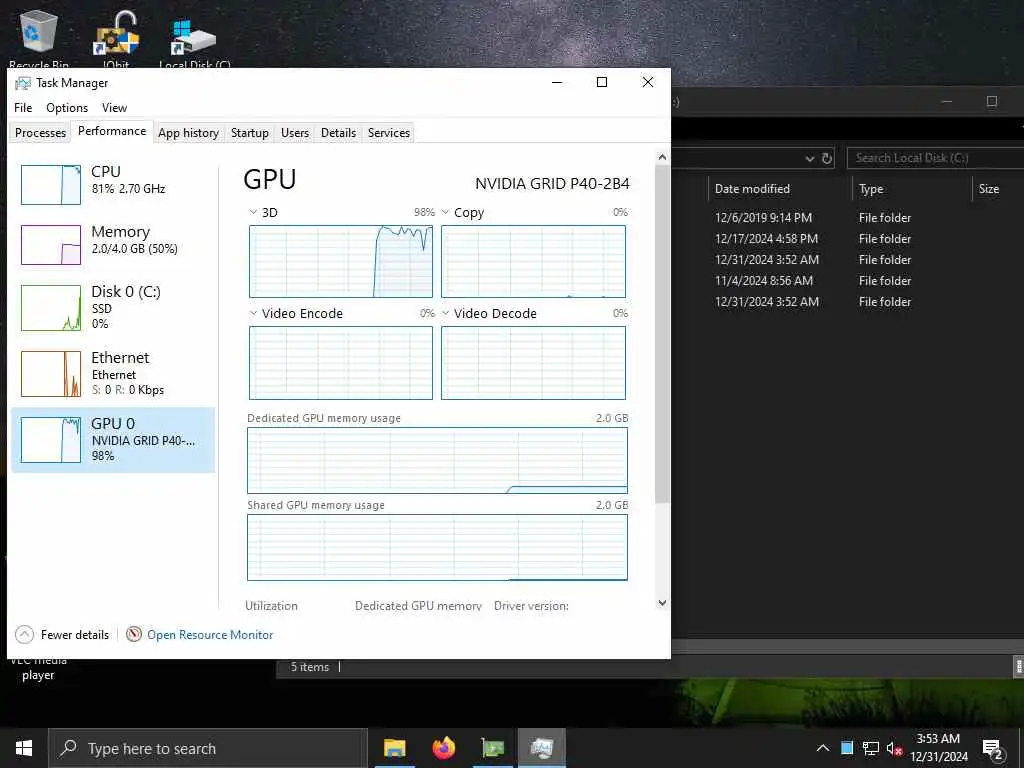This screenshot has width=1024, height=768.
Task: Select the row dated 12/17/2024 4:58 PM
Action: (848, 238)
